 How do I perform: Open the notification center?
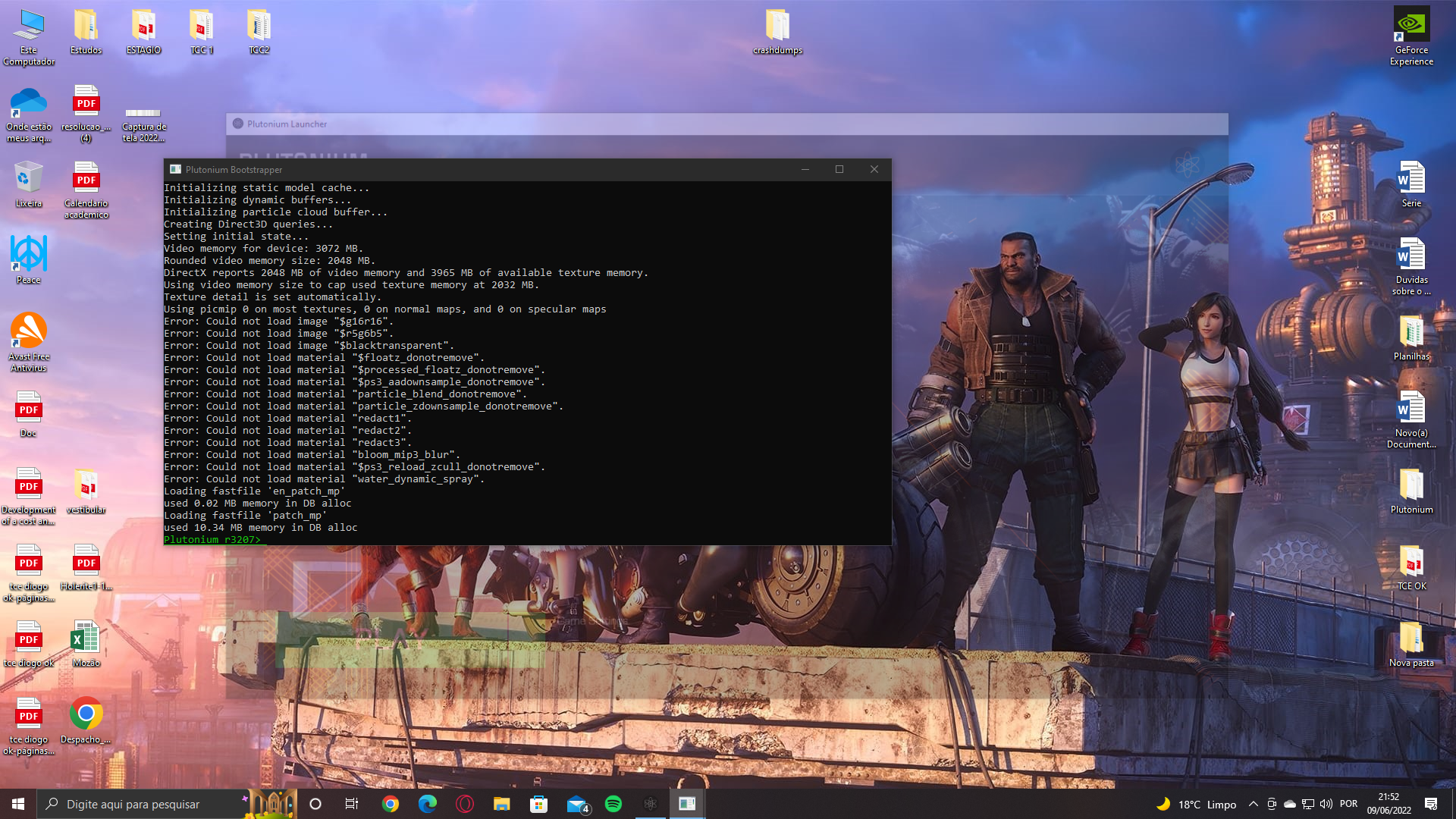1431,804
